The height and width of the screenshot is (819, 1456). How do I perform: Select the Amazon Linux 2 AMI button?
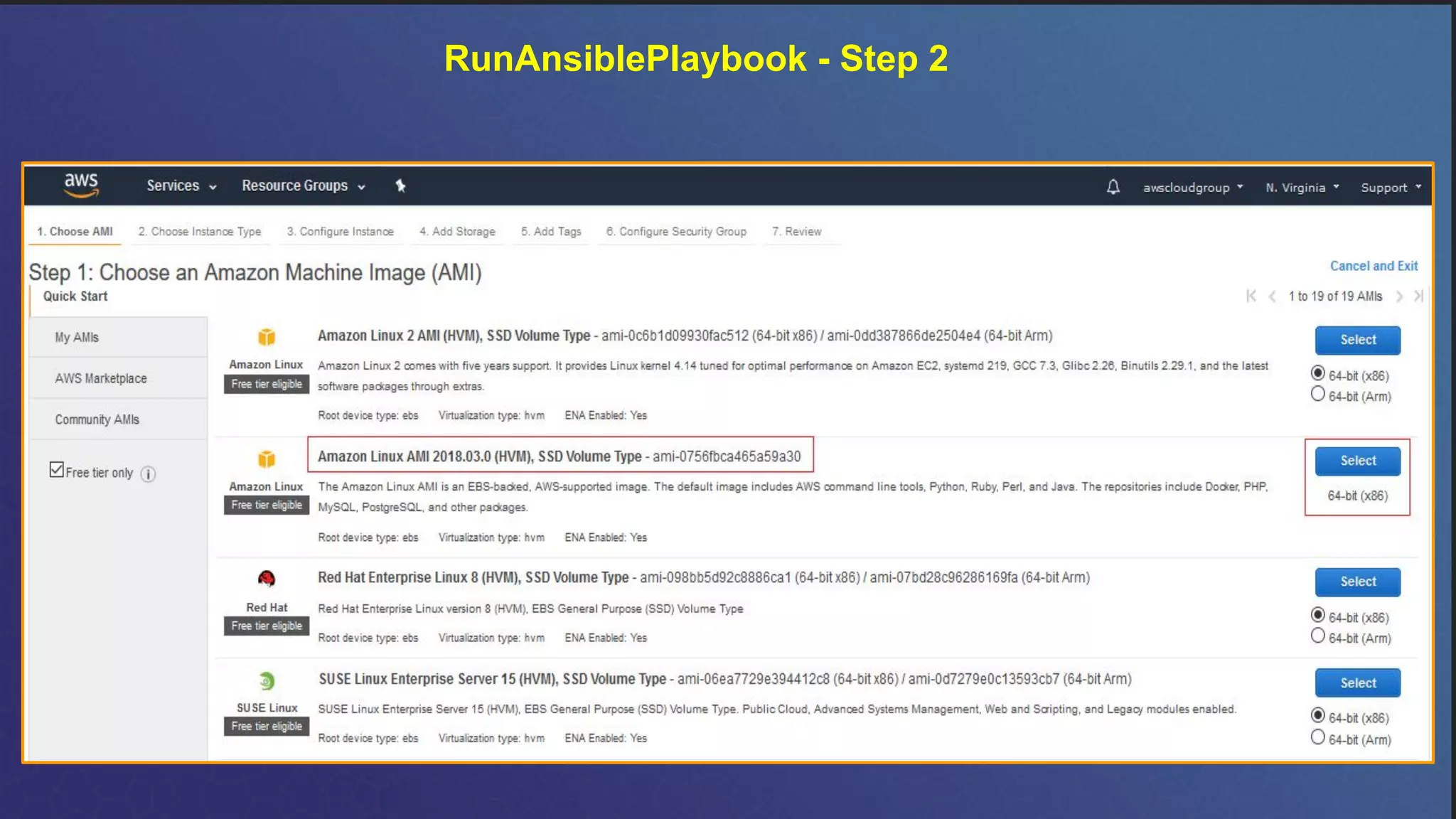pos(1358,340)
